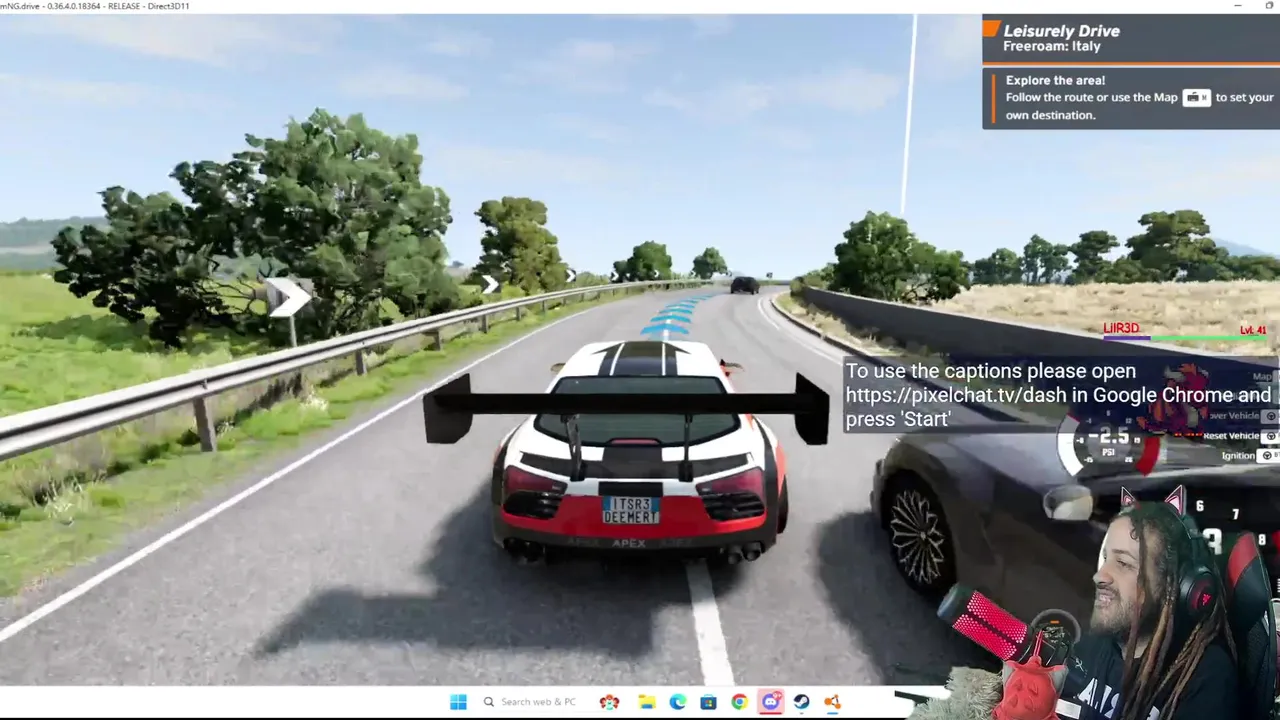Switch to BeamNG.drive orange taskbar icon
This screenshot has height=720, width=1280.
(832, 702)
